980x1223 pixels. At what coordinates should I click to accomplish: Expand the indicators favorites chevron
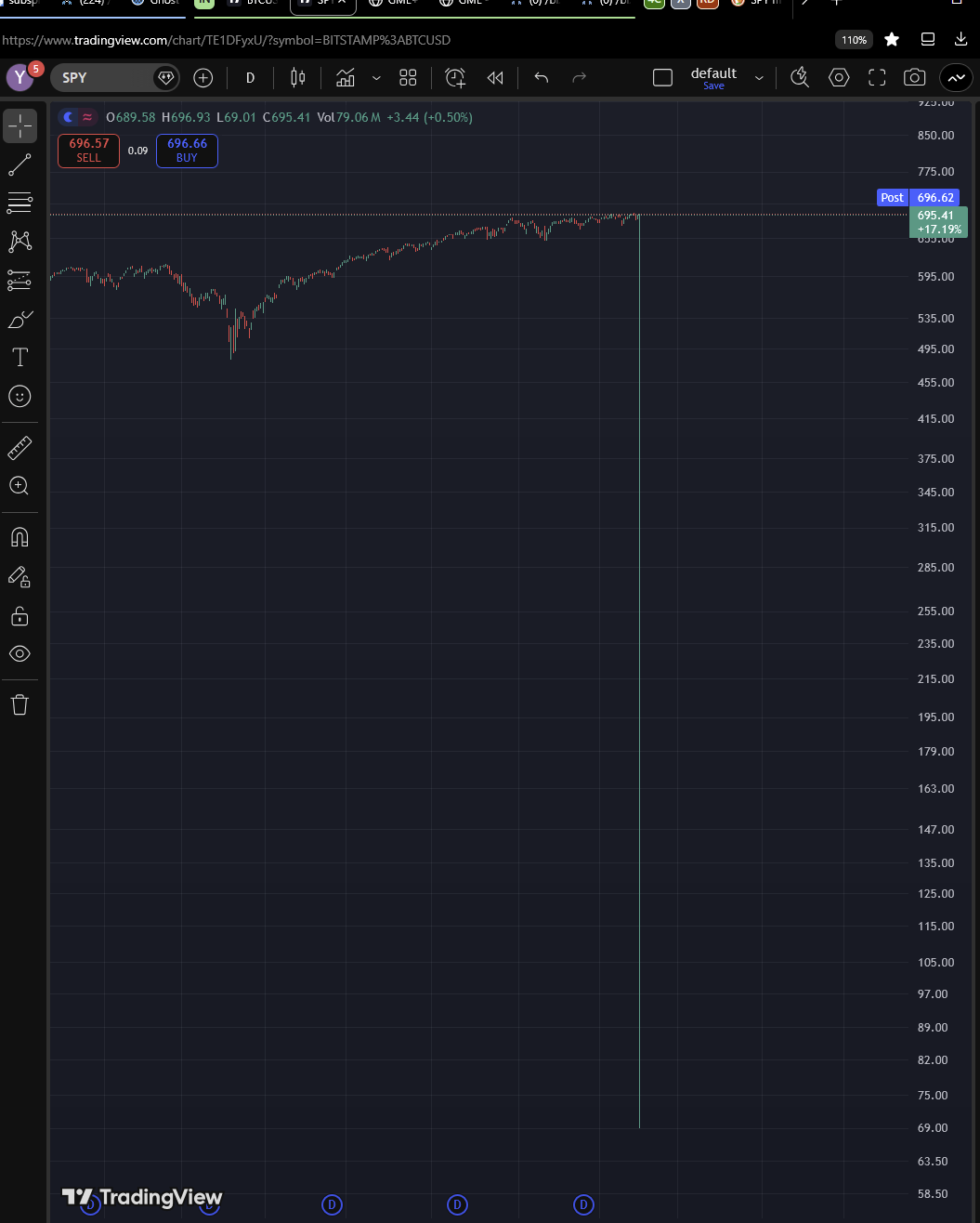[x=376, y=78]
